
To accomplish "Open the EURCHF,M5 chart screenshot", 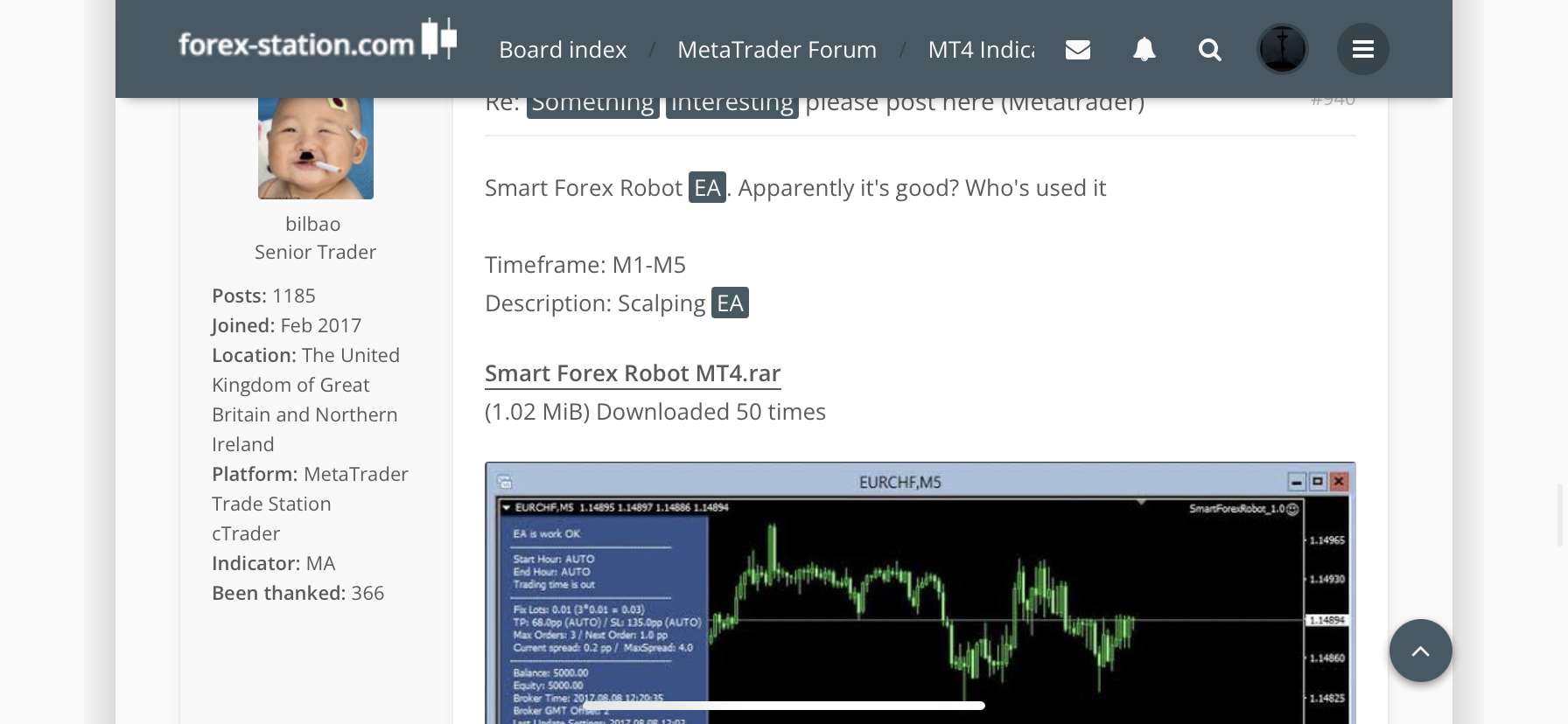I will click(x=920, y=593).
